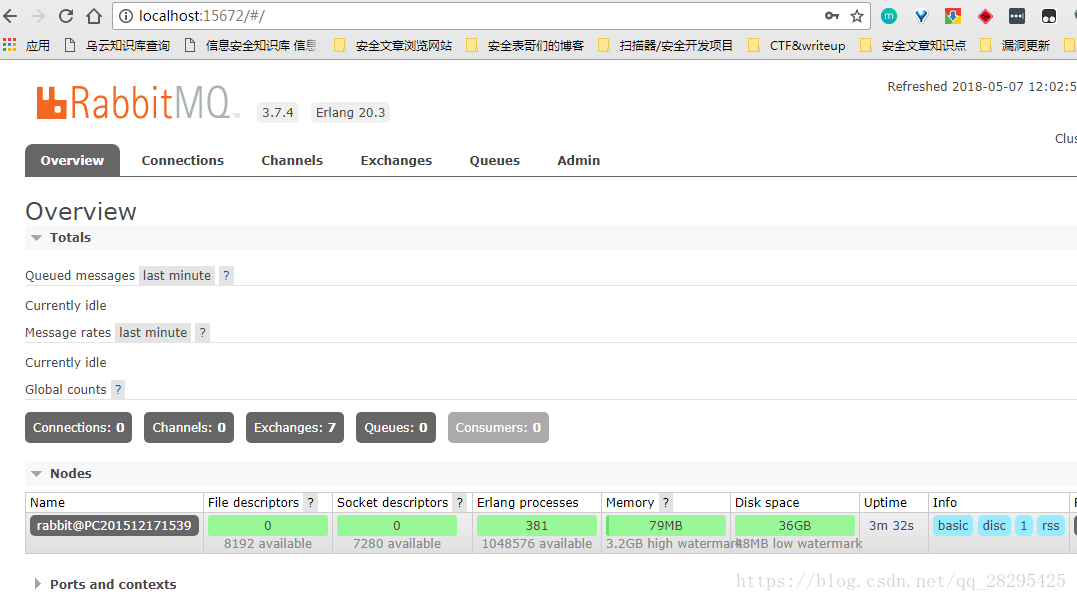
Task: Open help for Socket descriptors column
Action: coord(460,503)
